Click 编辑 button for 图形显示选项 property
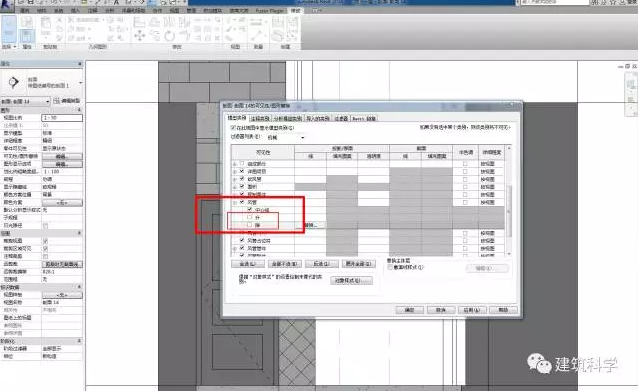The width and height of the screenshot is (638, 391). (62, 164)
